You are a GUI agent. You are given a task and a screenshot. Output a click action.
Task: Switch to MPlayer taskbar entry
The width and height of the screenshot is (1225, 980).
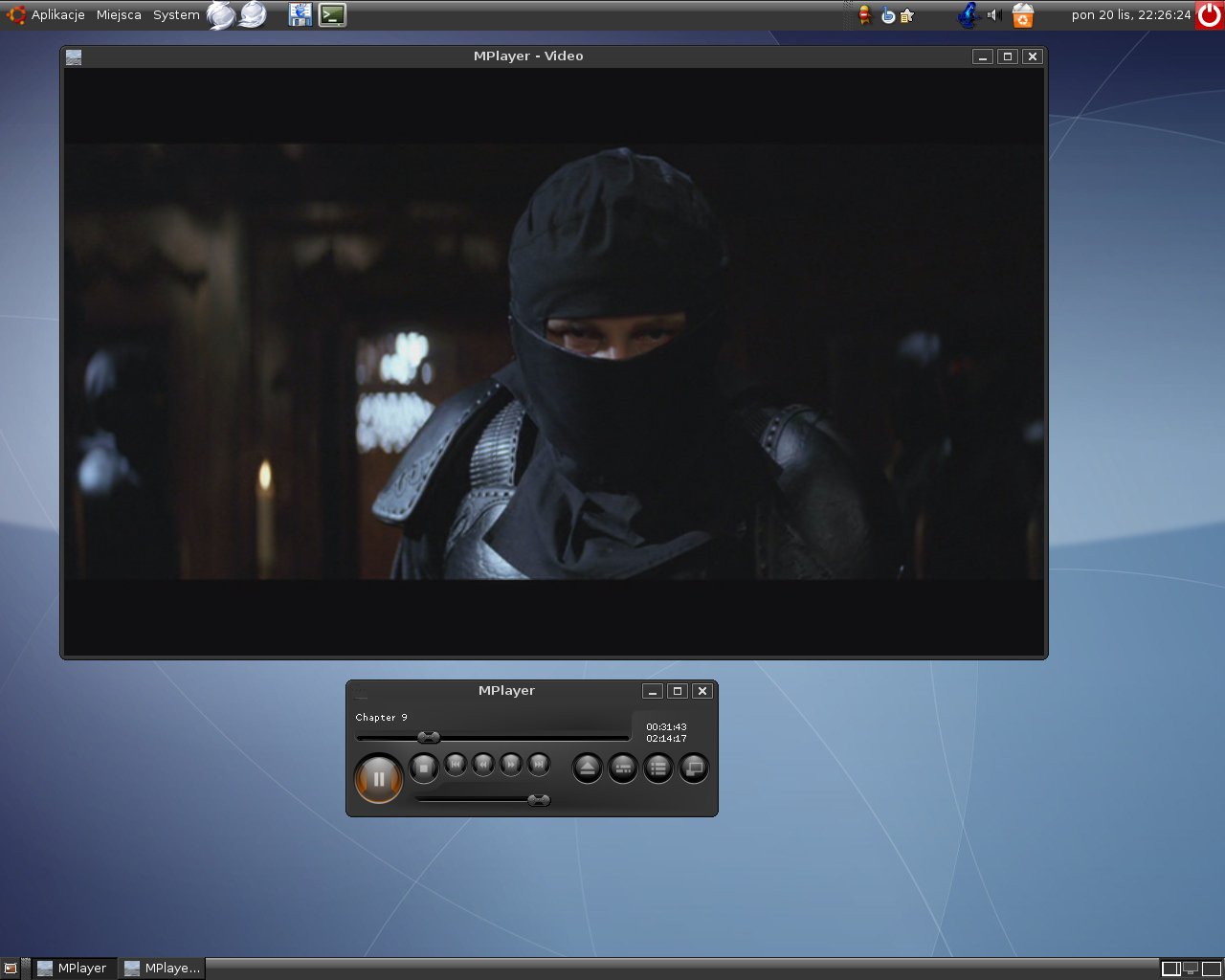(x=73, y=969)
